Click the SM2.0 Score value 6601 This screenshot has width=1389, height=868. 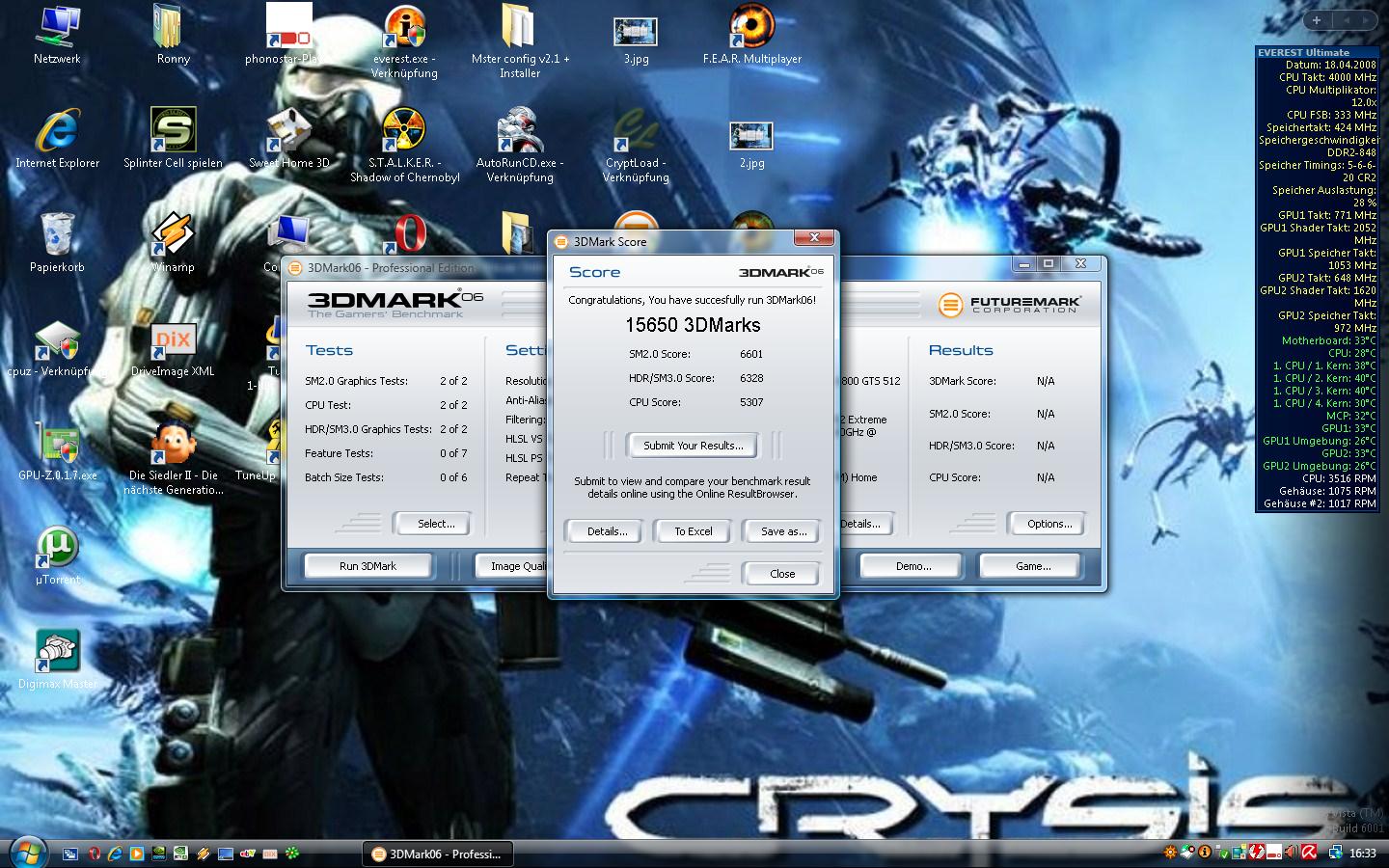[751, 354]
